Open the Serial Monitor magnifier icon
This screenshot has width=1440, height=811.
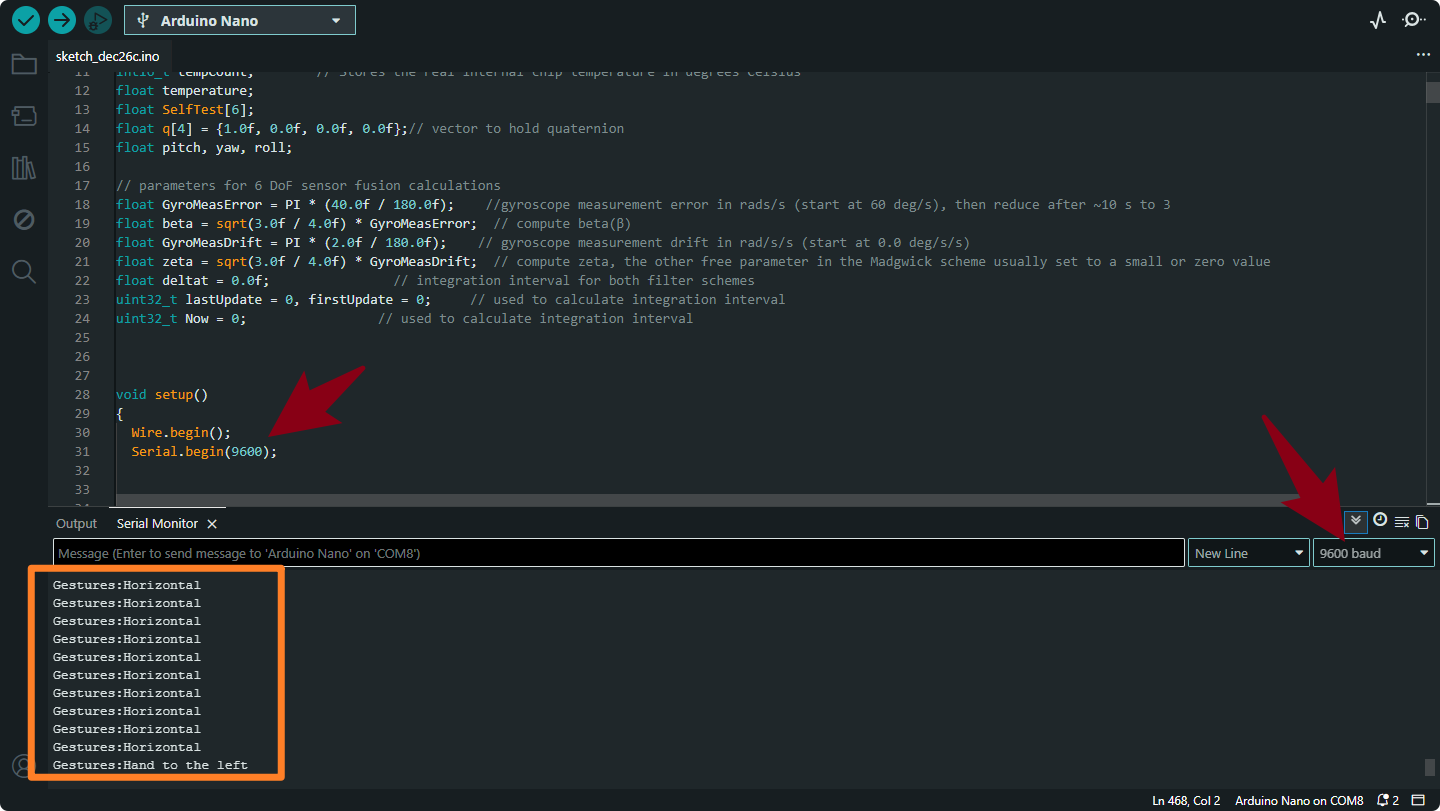(x=1413, y=20)
